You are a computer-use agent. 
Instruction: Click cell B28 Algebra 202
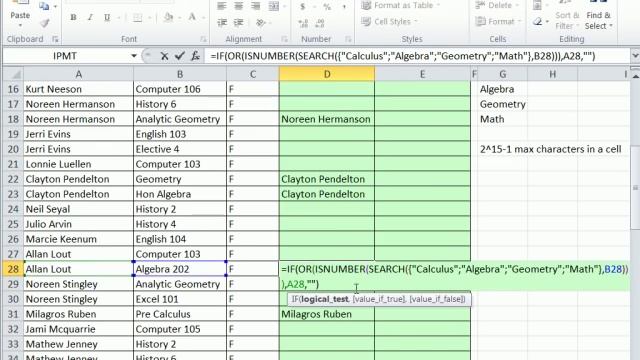click(180, 269)
